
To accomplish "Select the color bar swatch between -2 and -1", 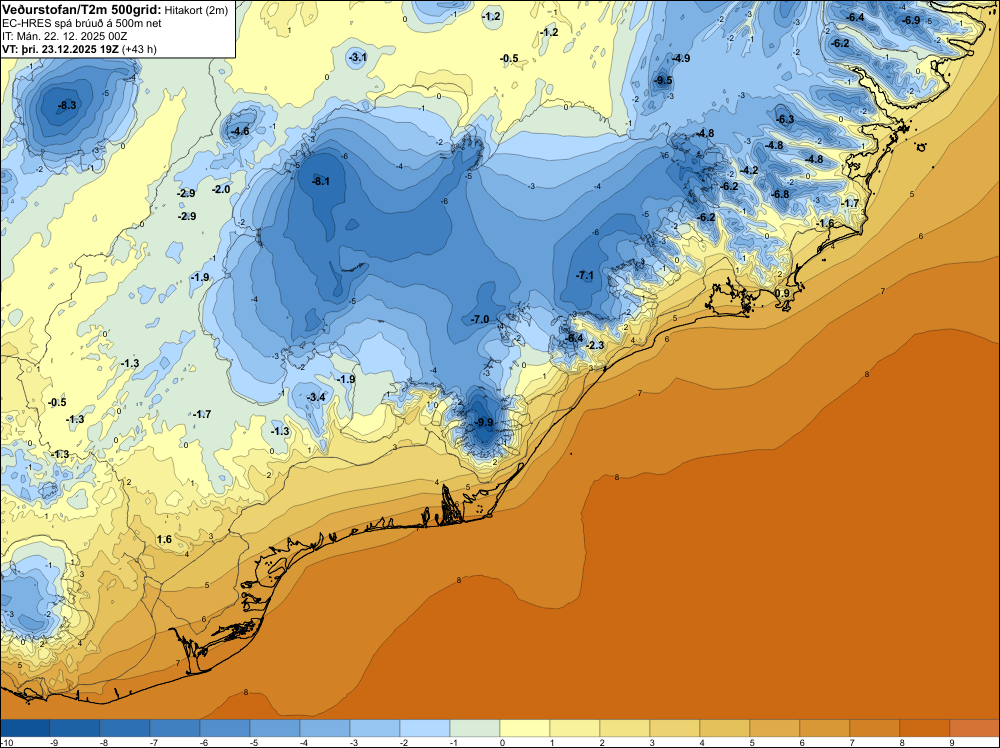I will tap(425, 728).
